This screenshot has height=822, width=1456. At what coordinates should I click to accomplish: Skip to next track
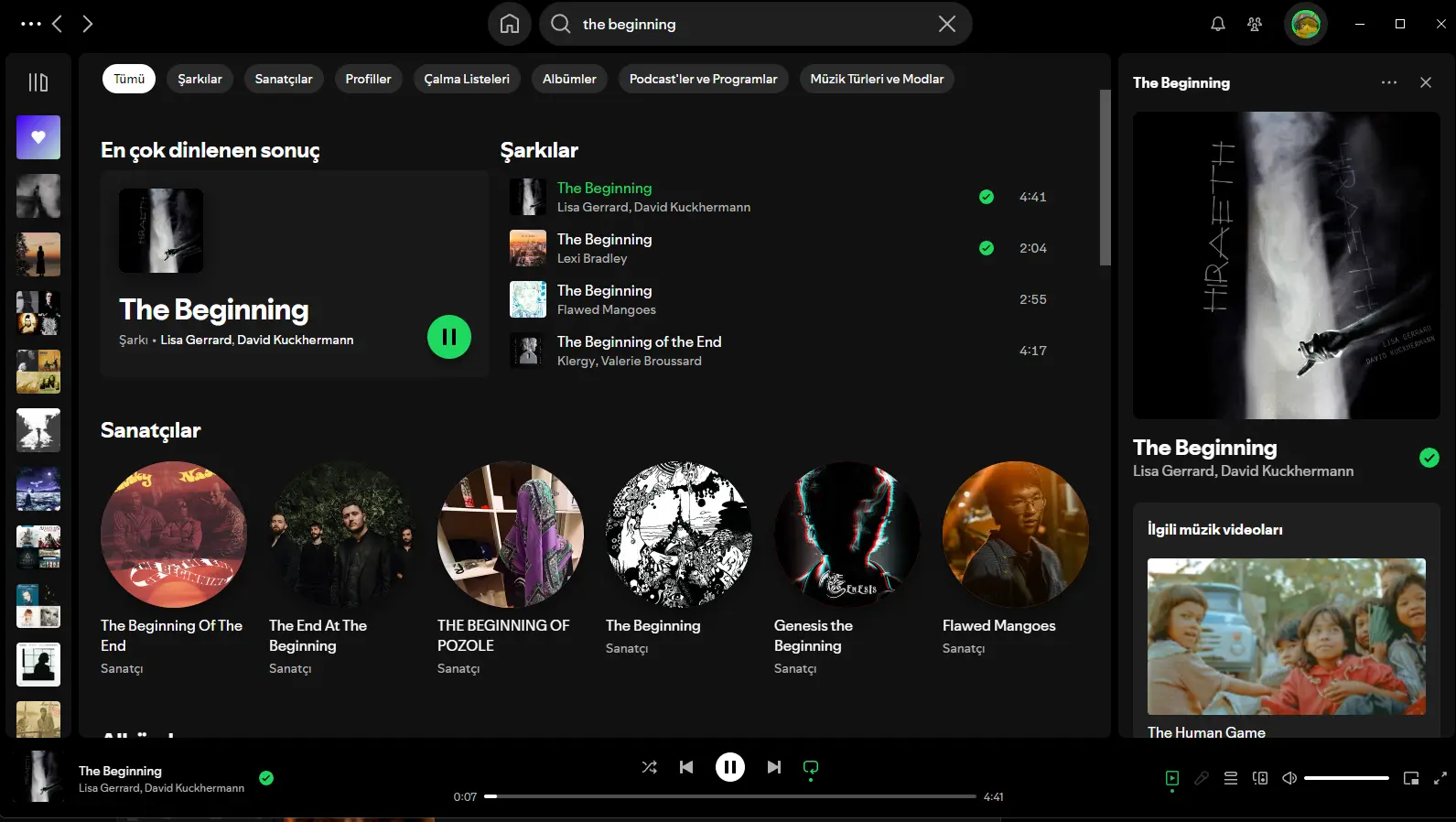point(774,767)
